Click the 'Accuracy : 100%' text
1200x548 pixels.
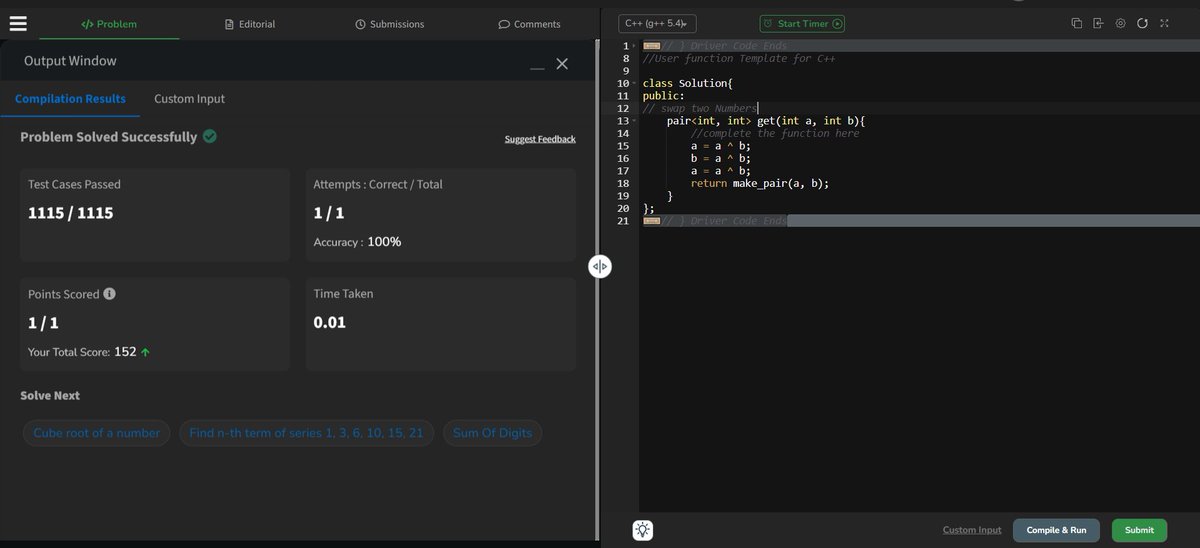(x=357, y=242)
